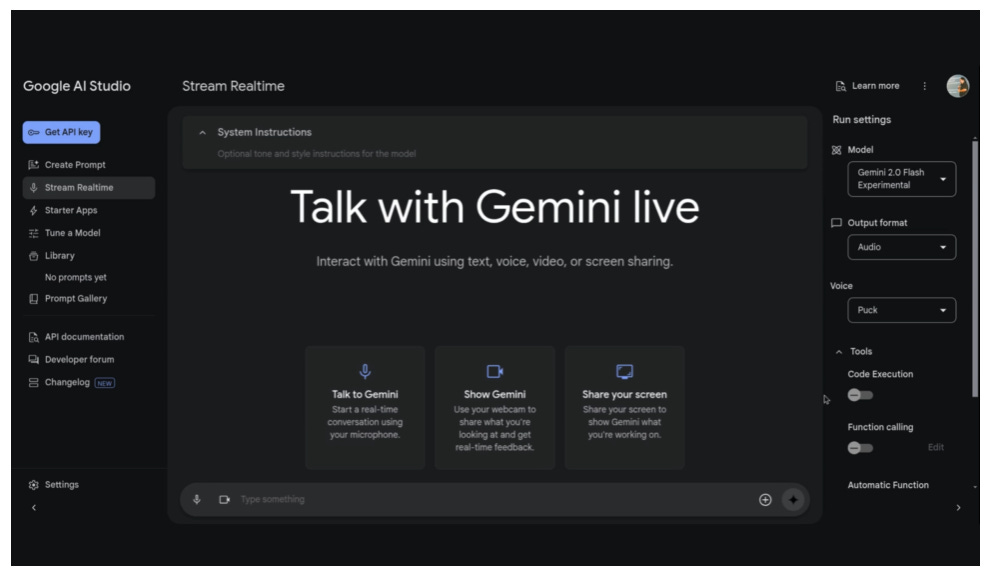Collapse the left sidebar with the chevron
Screen dimensions: 990x574
click(x=34, y=507)
